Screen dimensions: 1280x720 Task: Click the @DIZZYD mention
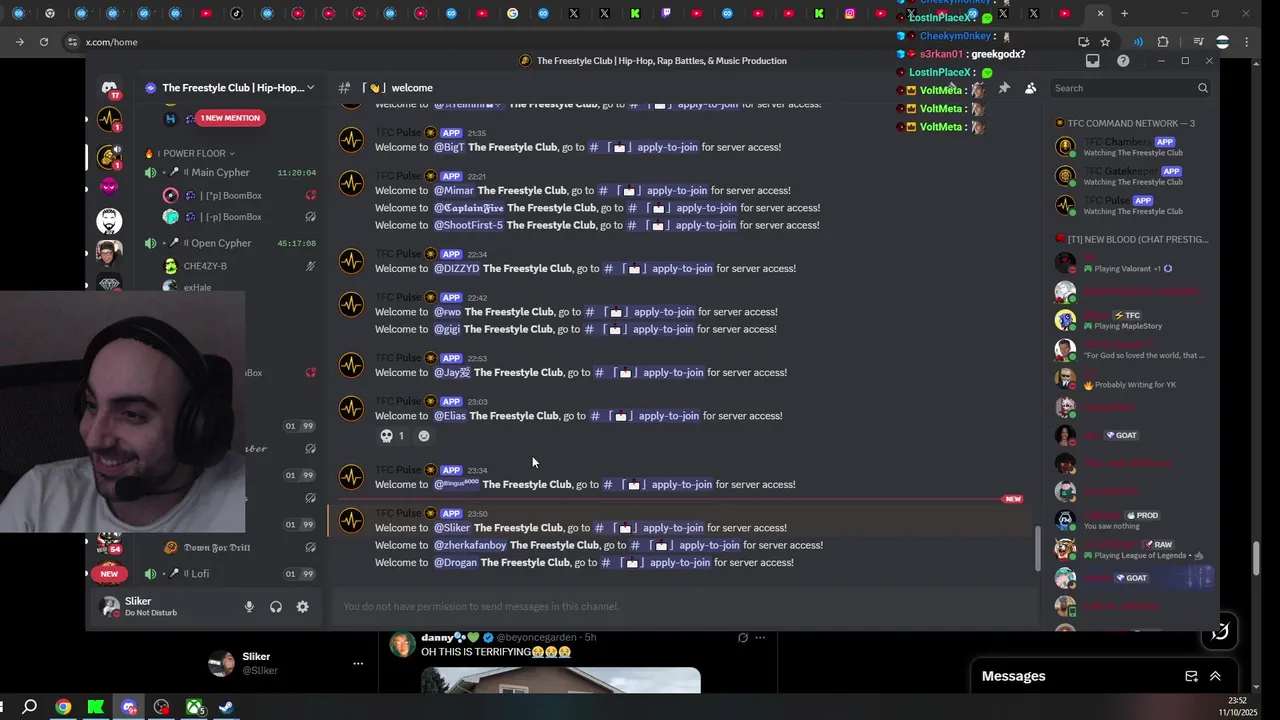tap(456, 268)
